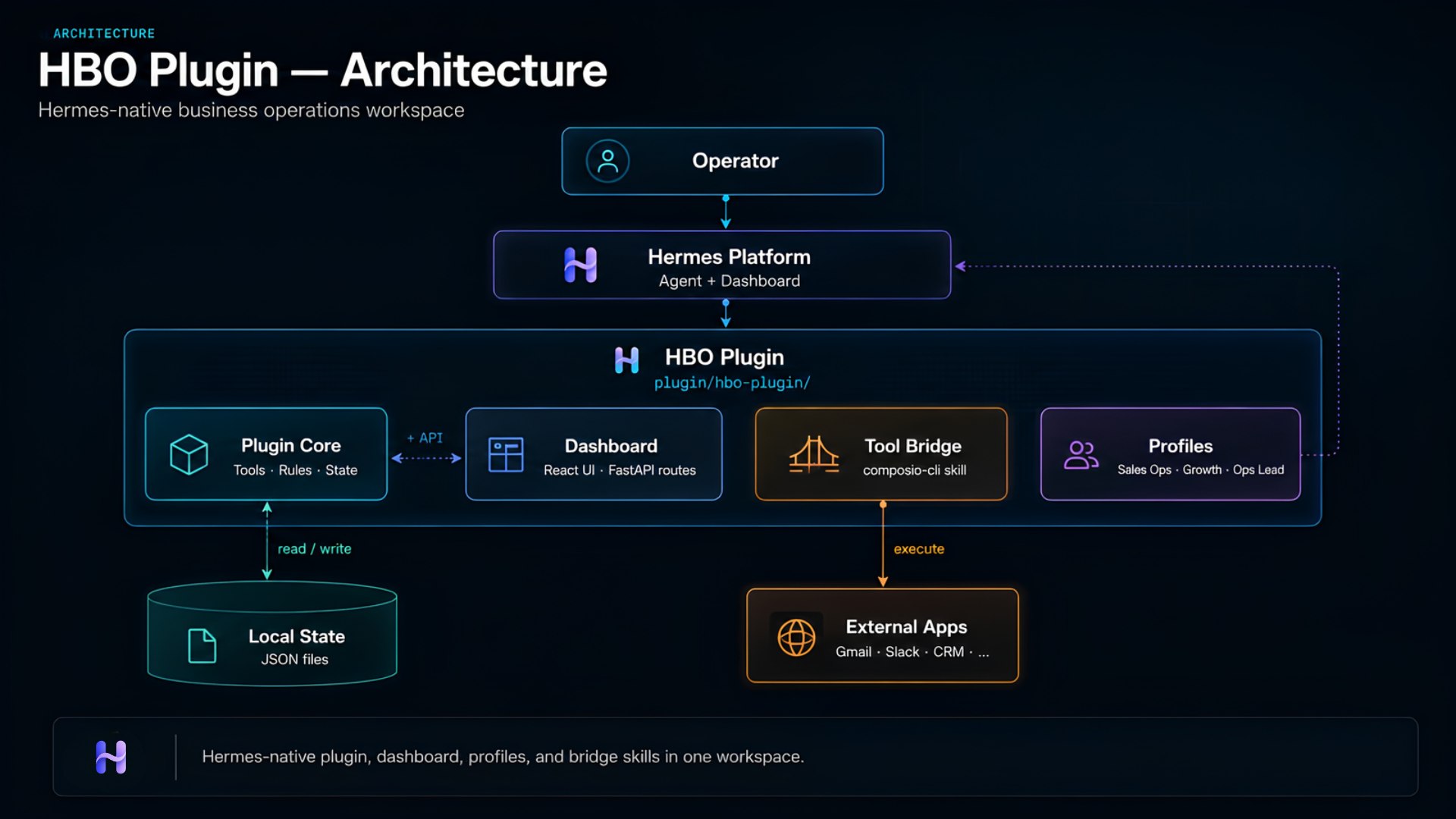The width and height of the screenshot is (1456, 819).
Task: Click the HBO Plugin container title
Action: 724,357
